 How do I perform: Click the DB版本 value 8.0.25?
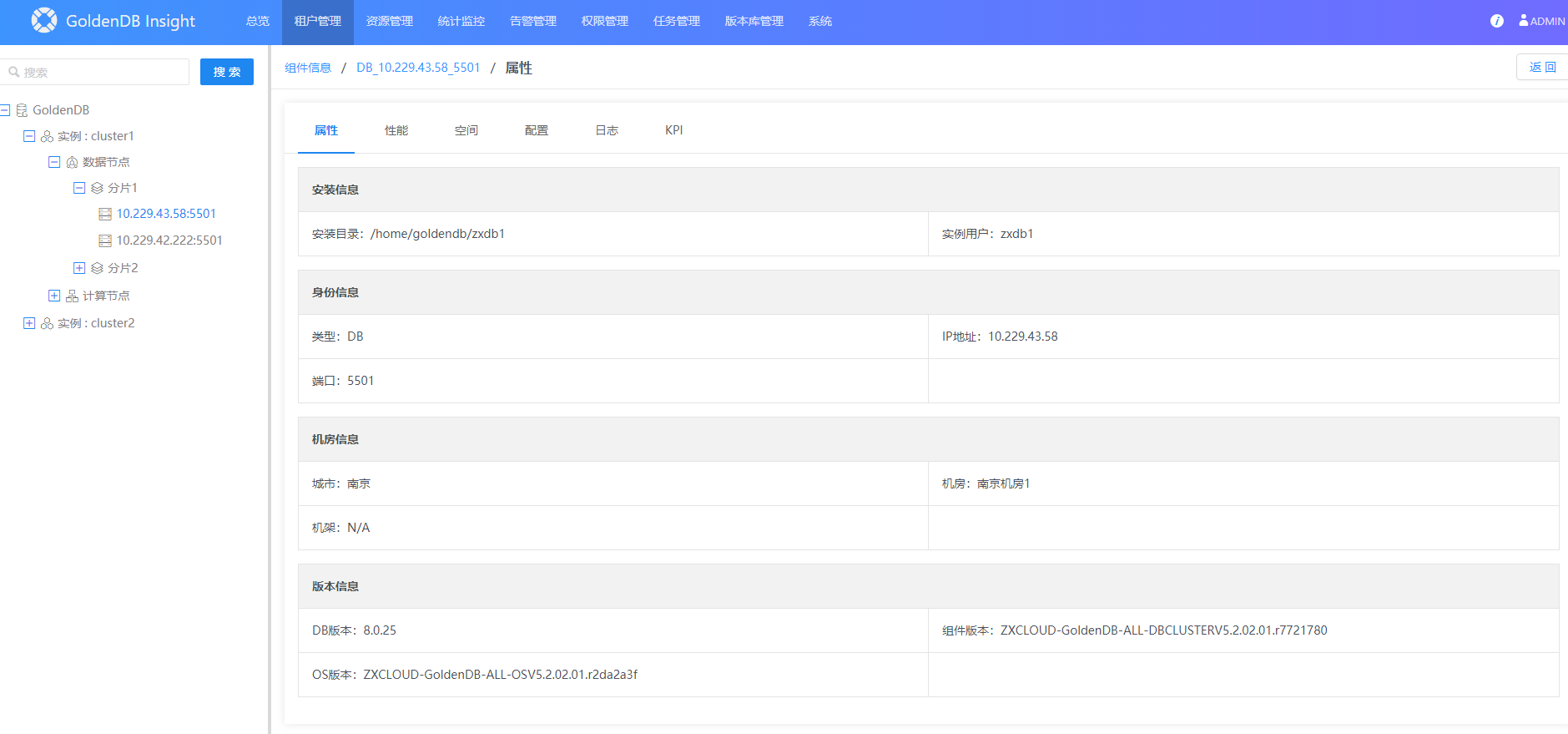click(380, 630)
